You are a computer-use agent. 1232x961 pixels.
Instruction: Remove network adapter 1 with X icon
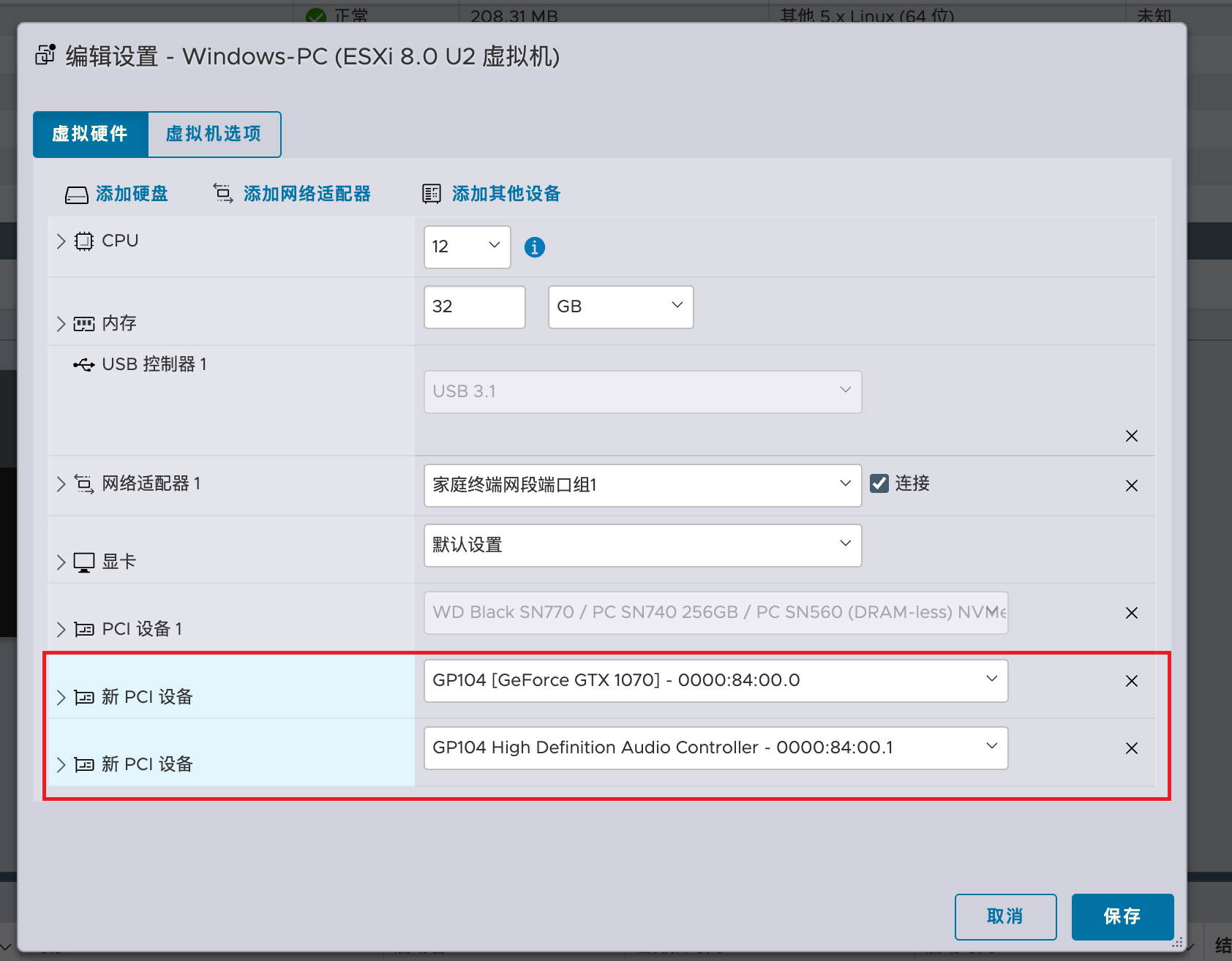[1131, 486]
